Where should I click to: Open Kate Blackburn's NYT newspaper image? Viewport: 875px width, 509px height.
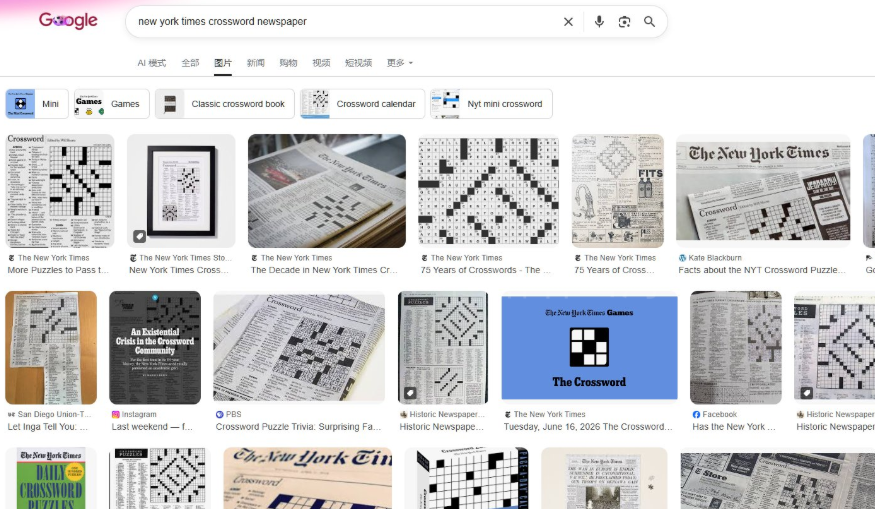click(x=763, y=191)
